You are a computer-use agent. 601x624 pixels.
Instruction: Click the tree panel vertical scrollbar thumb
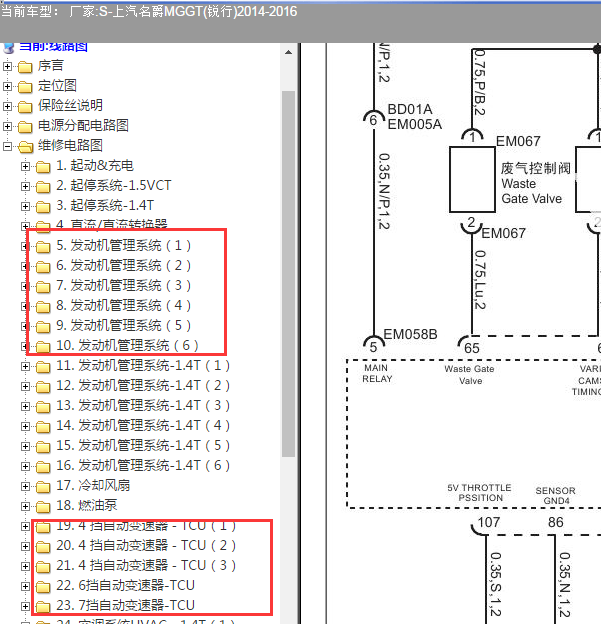(289, 274)
